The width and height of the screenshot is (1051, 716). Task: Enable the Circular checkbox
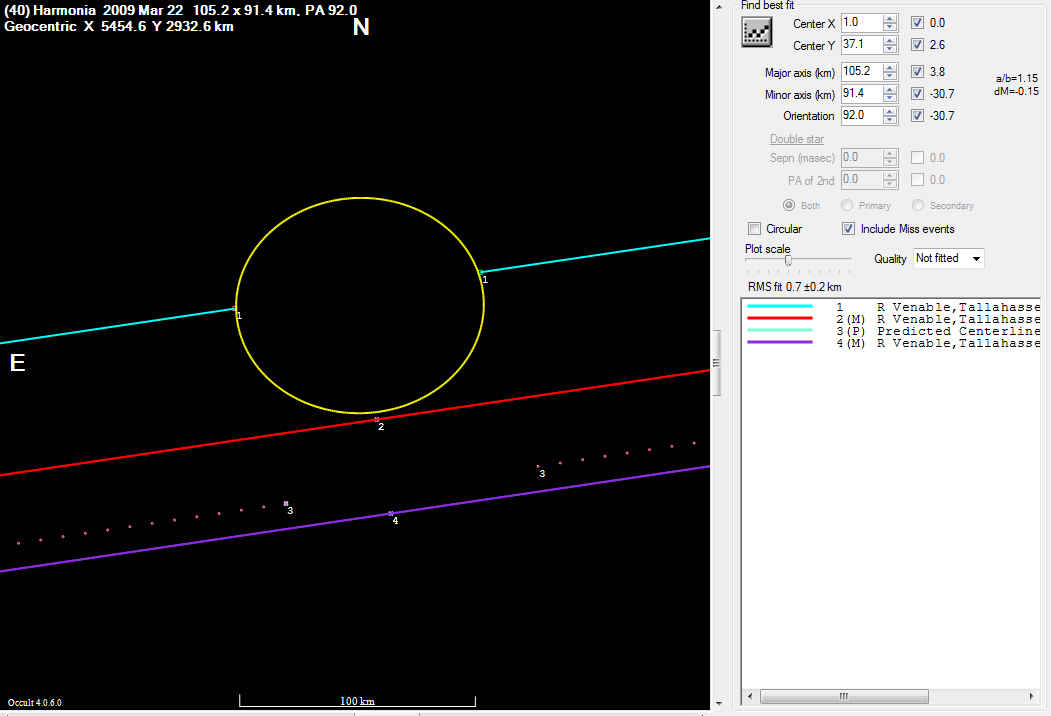(754, 229)
